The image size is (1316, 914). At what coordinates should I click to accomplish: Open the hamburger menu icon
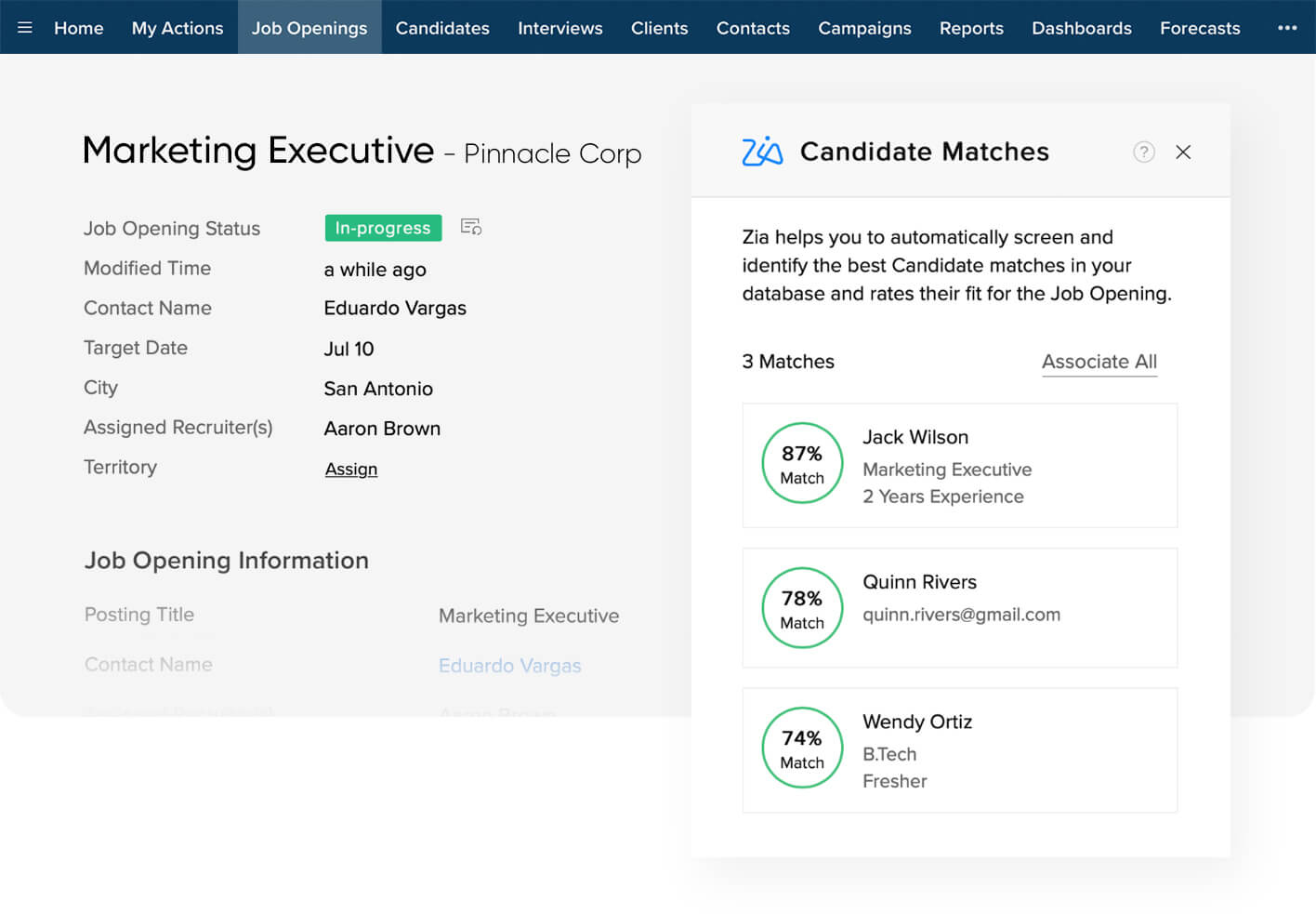(x=25, y=28)
